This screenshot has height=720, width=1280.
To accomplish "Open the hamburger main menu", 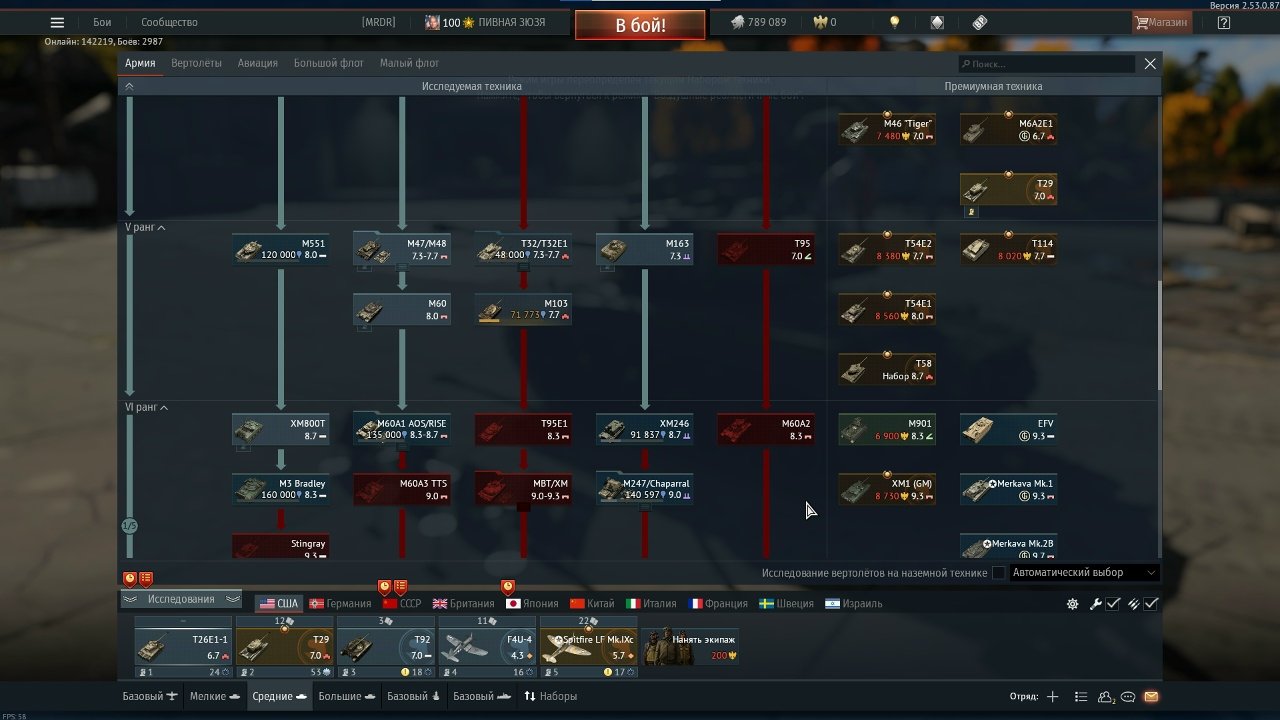I will (57, 22).
